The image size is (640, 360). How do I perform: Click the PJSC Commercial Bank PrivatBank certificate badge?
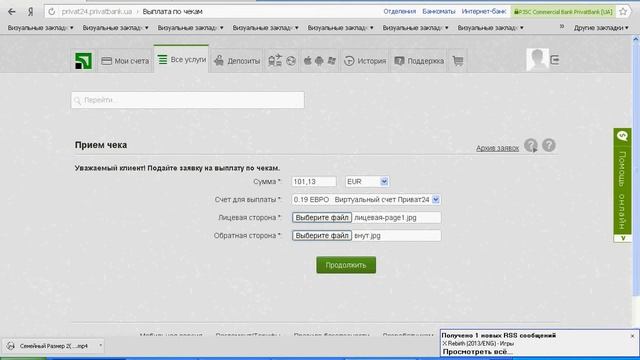click(563, 12)
